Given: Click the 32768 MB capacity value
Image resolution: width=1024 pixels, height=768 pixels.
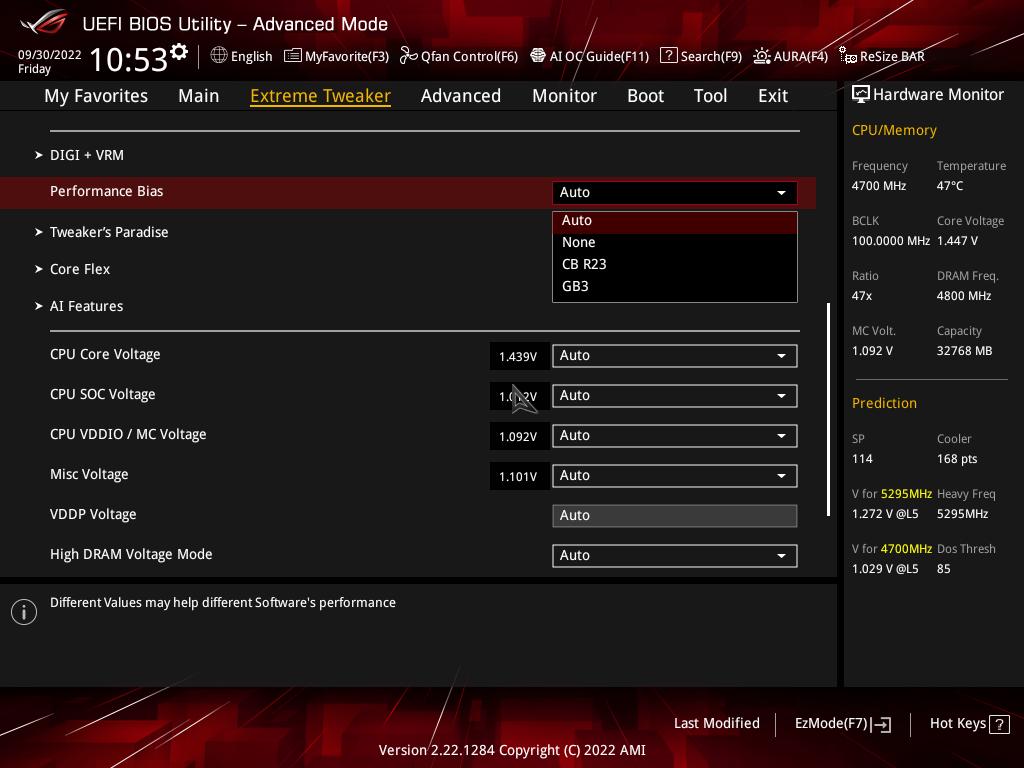Looking at the screenshot, I should point(965,351).
